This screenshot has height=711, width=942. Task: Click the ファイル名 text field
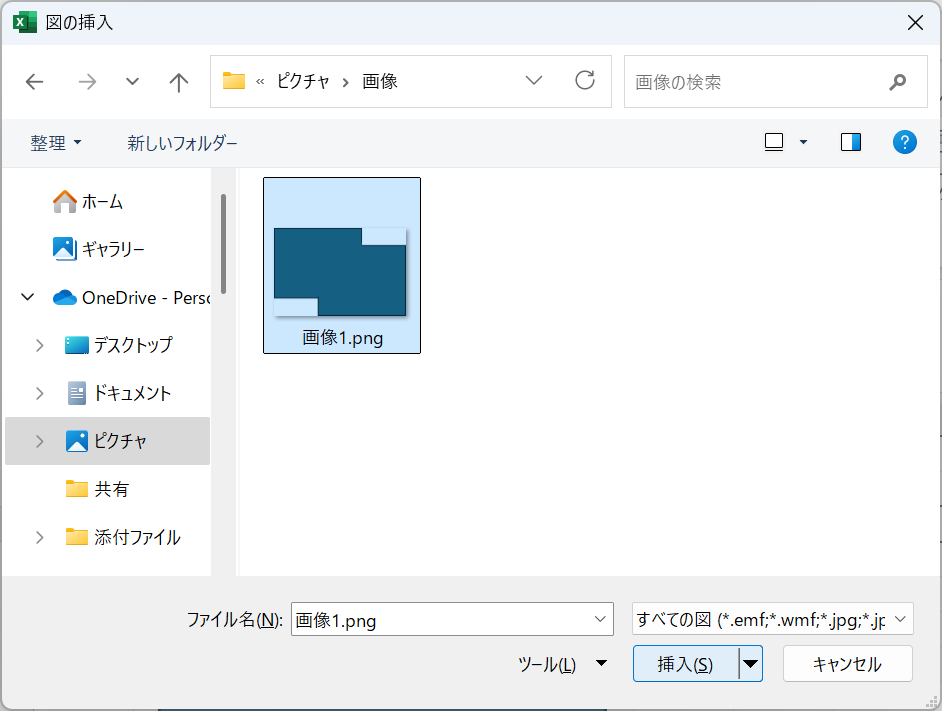(452, 619)
